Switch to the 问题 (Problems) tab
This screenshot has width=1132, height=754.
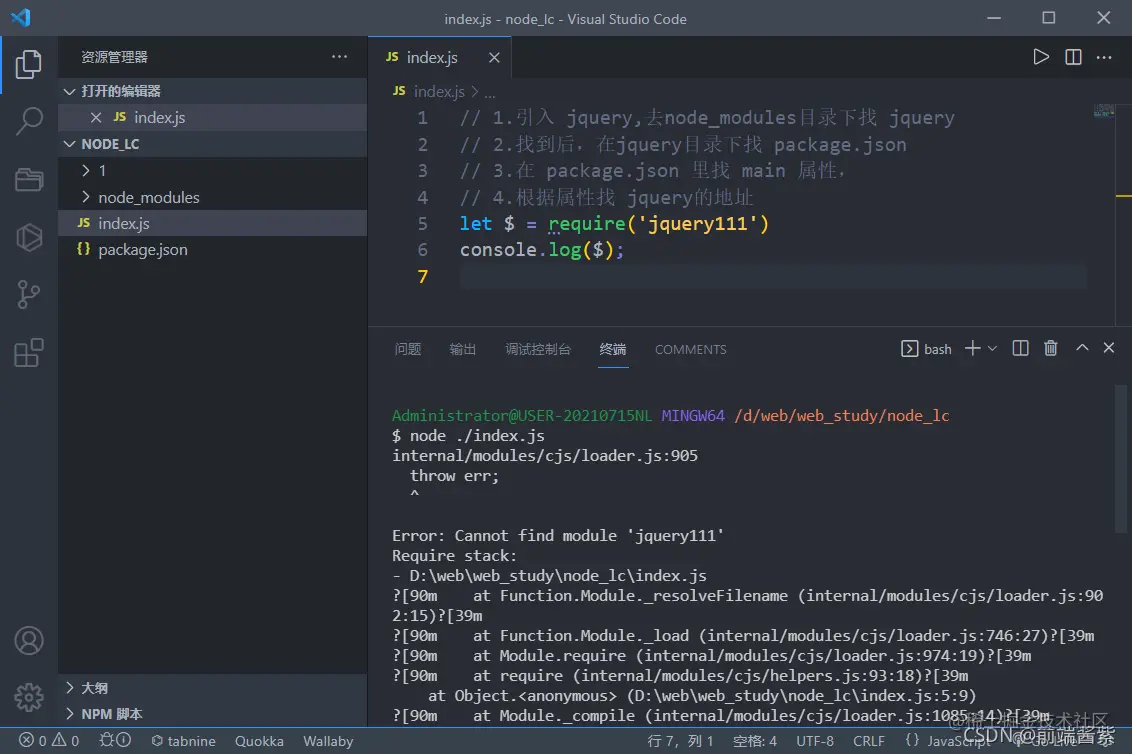point(408,349)
